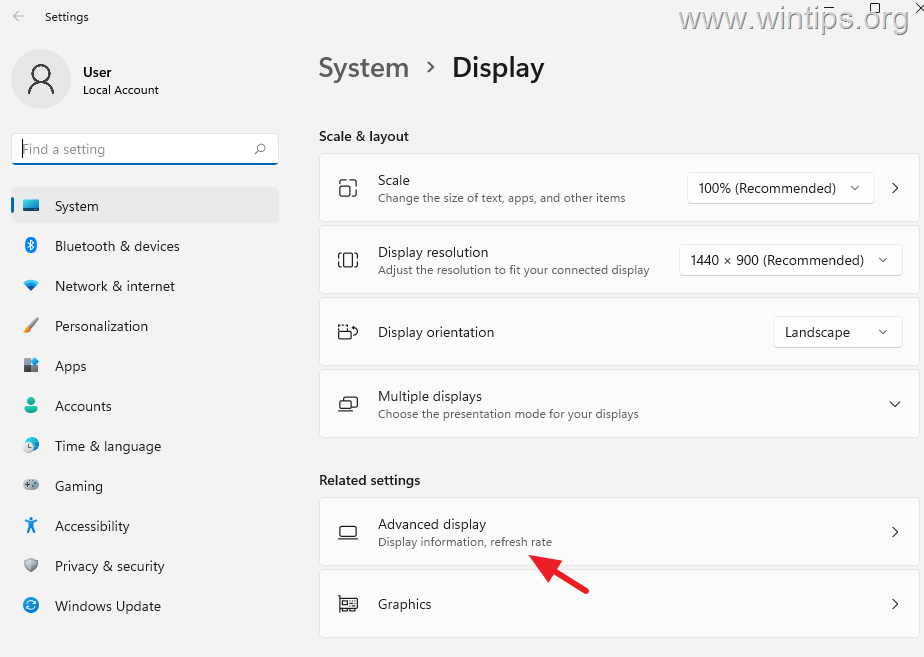Navigate to Accounts settings
The image size is (924, 657).
point(145,406)
